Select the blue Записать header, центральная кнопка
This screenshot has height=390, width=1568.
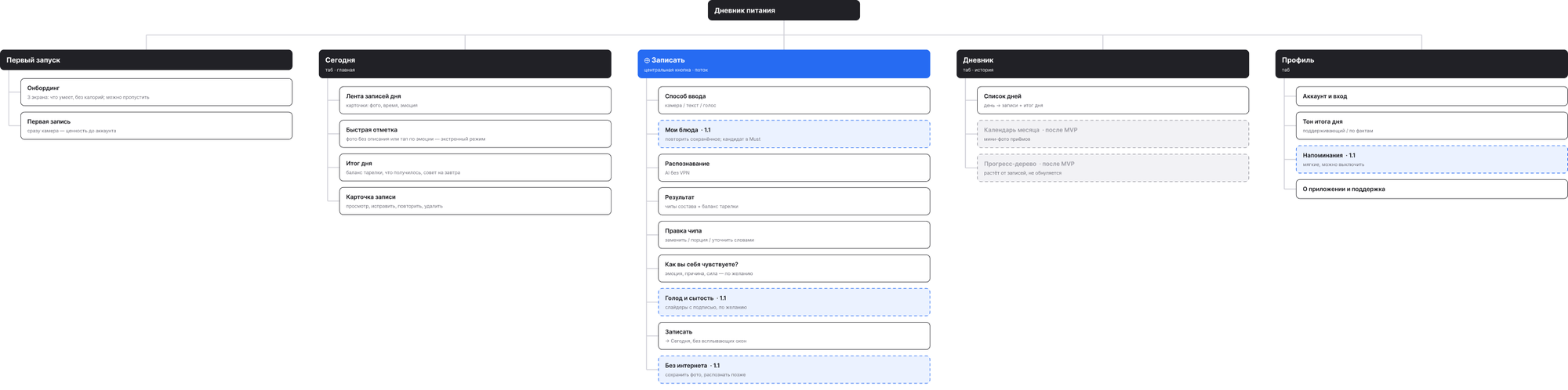click(783, 64)
